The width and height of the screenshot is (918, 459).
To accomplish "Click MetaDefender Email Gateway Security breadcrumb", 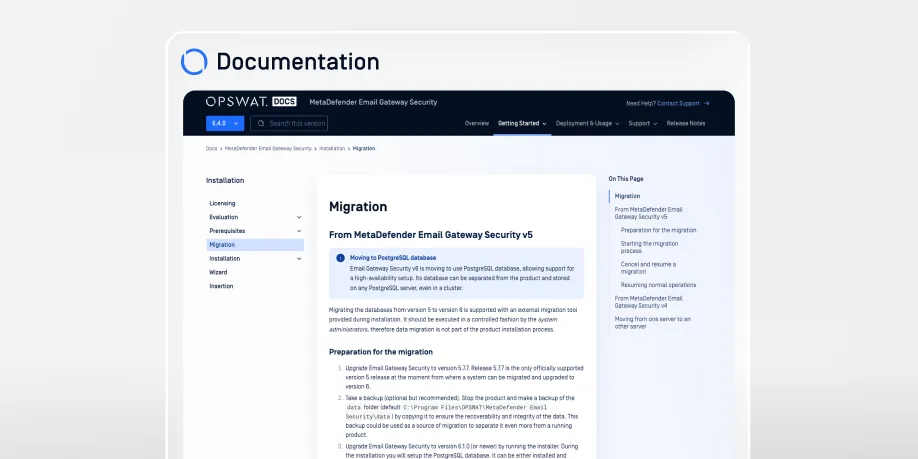I will (x=268, y=149).
